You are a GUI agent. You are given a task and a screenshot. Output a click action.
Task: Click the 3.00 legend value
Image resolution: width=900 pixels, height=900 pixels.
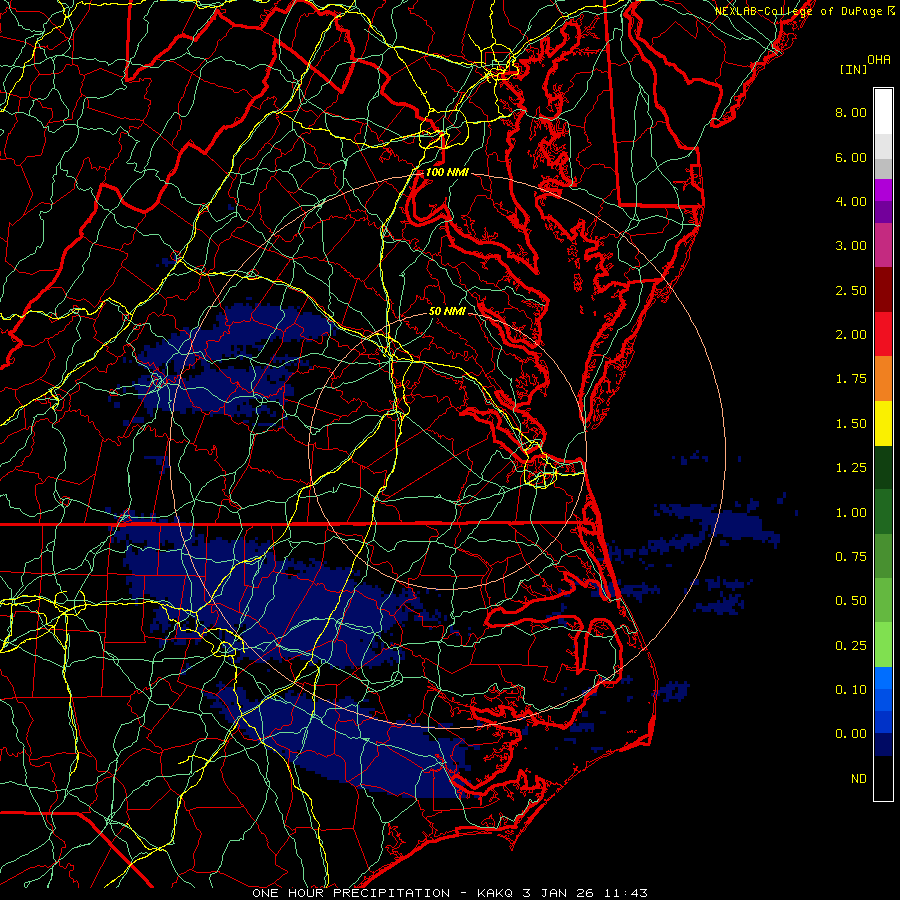(x=851, y=246)
